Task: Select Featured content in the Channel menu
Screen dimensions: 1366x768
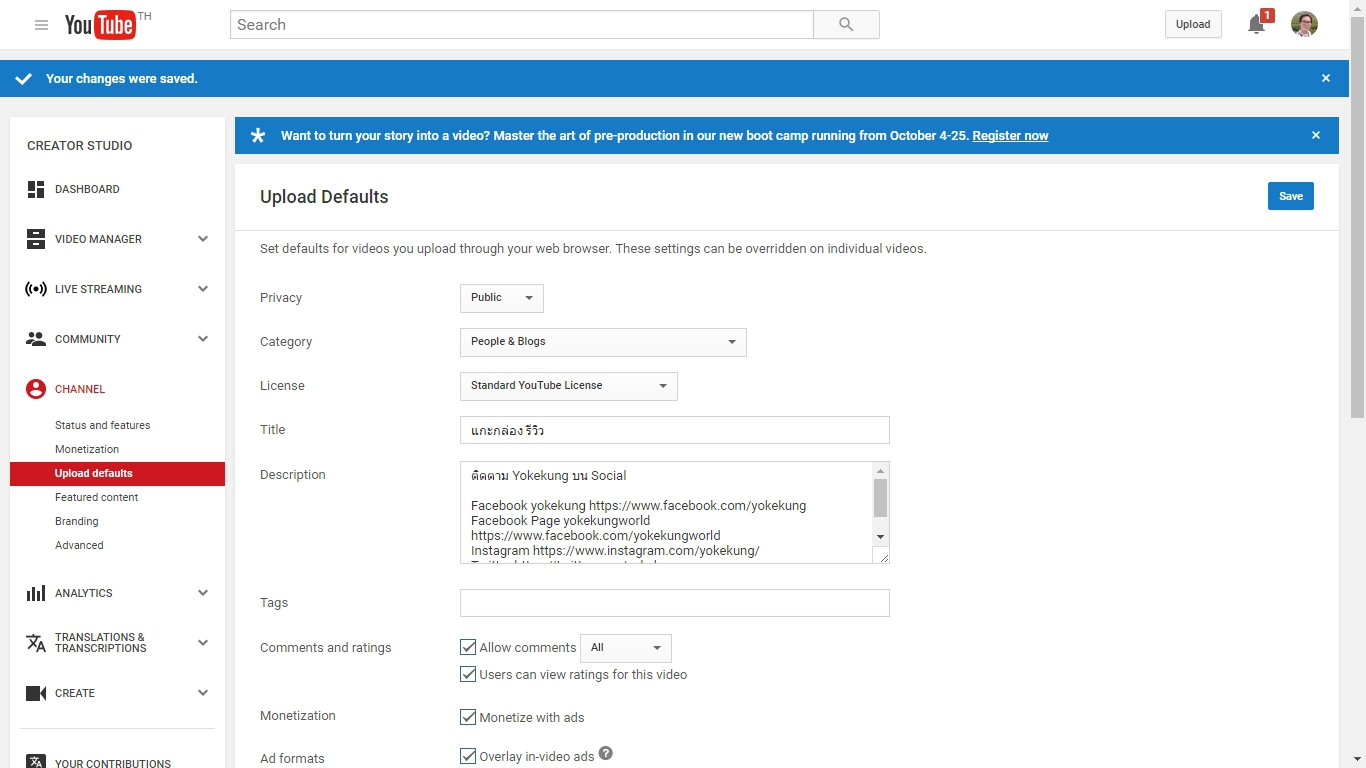Action: pyautogui.click(x=97, y=497)
